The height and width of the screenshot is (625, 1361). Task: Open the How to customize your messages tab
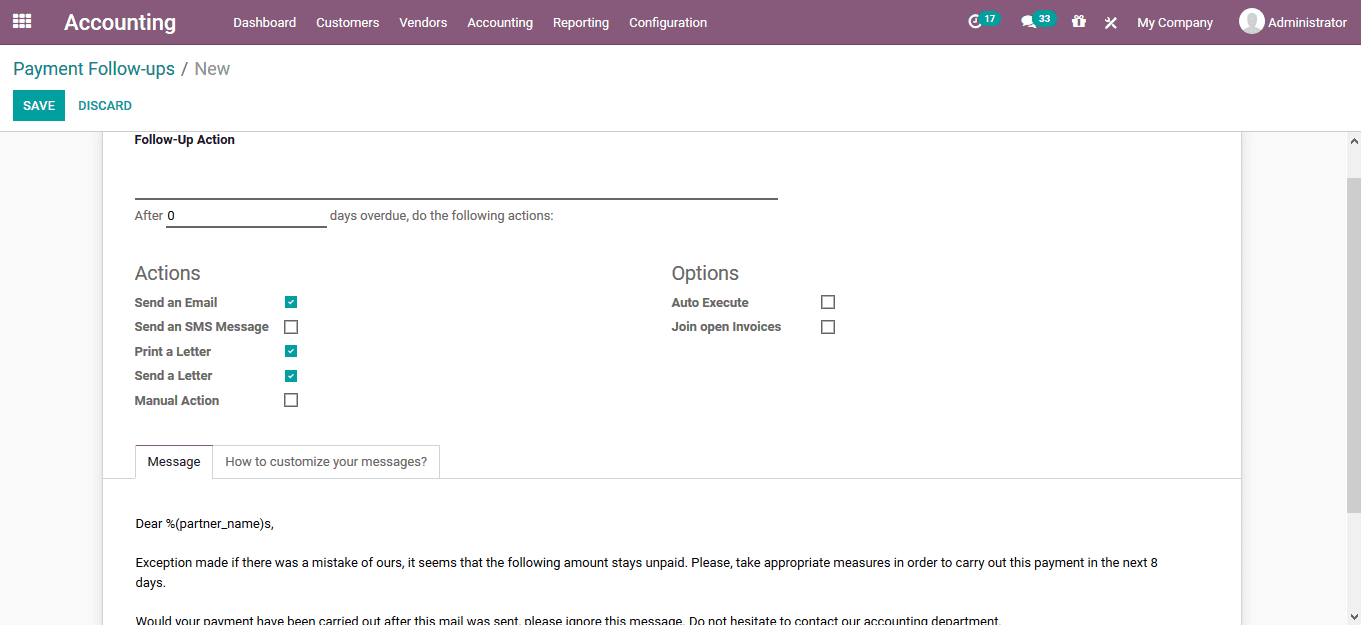[325, 461]
